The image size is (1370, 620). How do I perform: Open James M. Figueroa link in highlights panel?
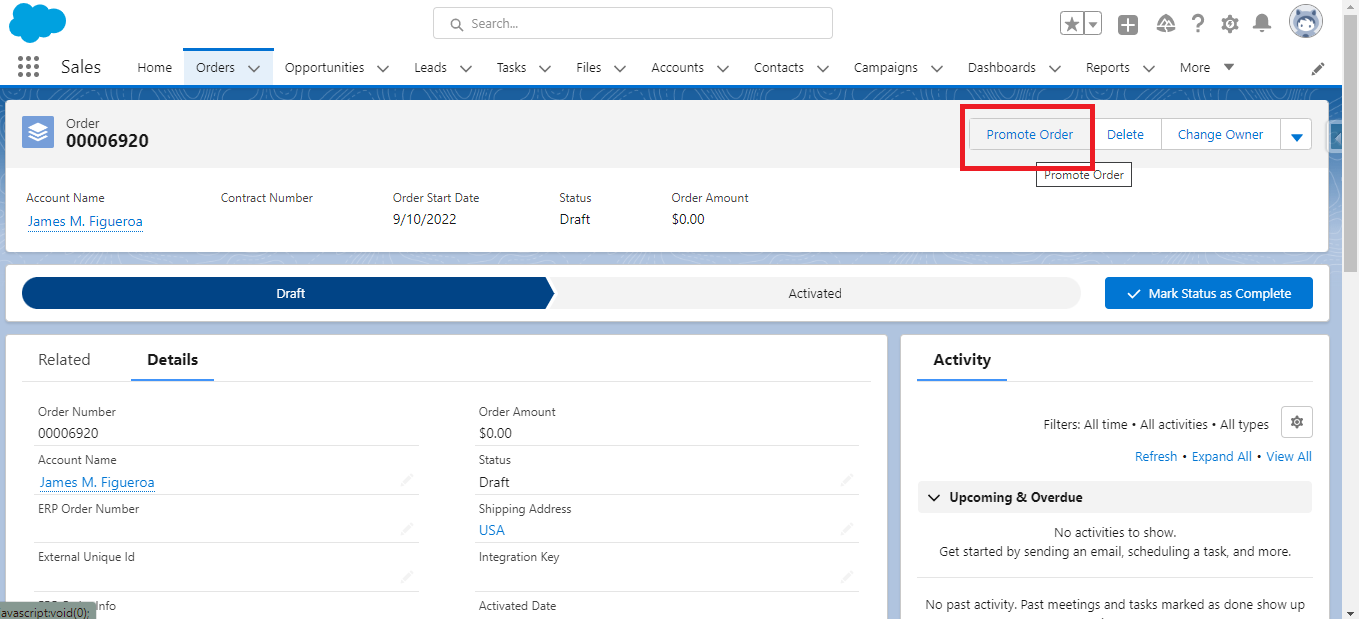(x=85, y=221)
